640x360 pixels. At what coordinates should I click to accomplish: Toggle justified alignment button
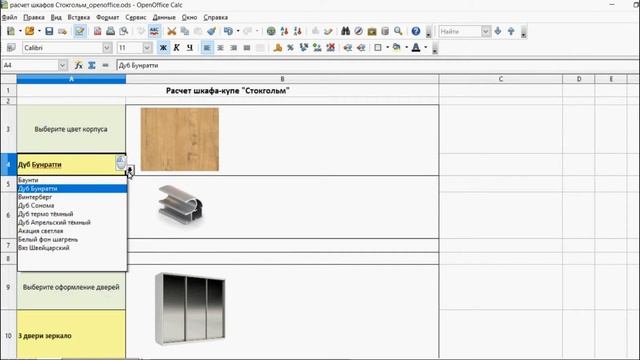[247, 48]
